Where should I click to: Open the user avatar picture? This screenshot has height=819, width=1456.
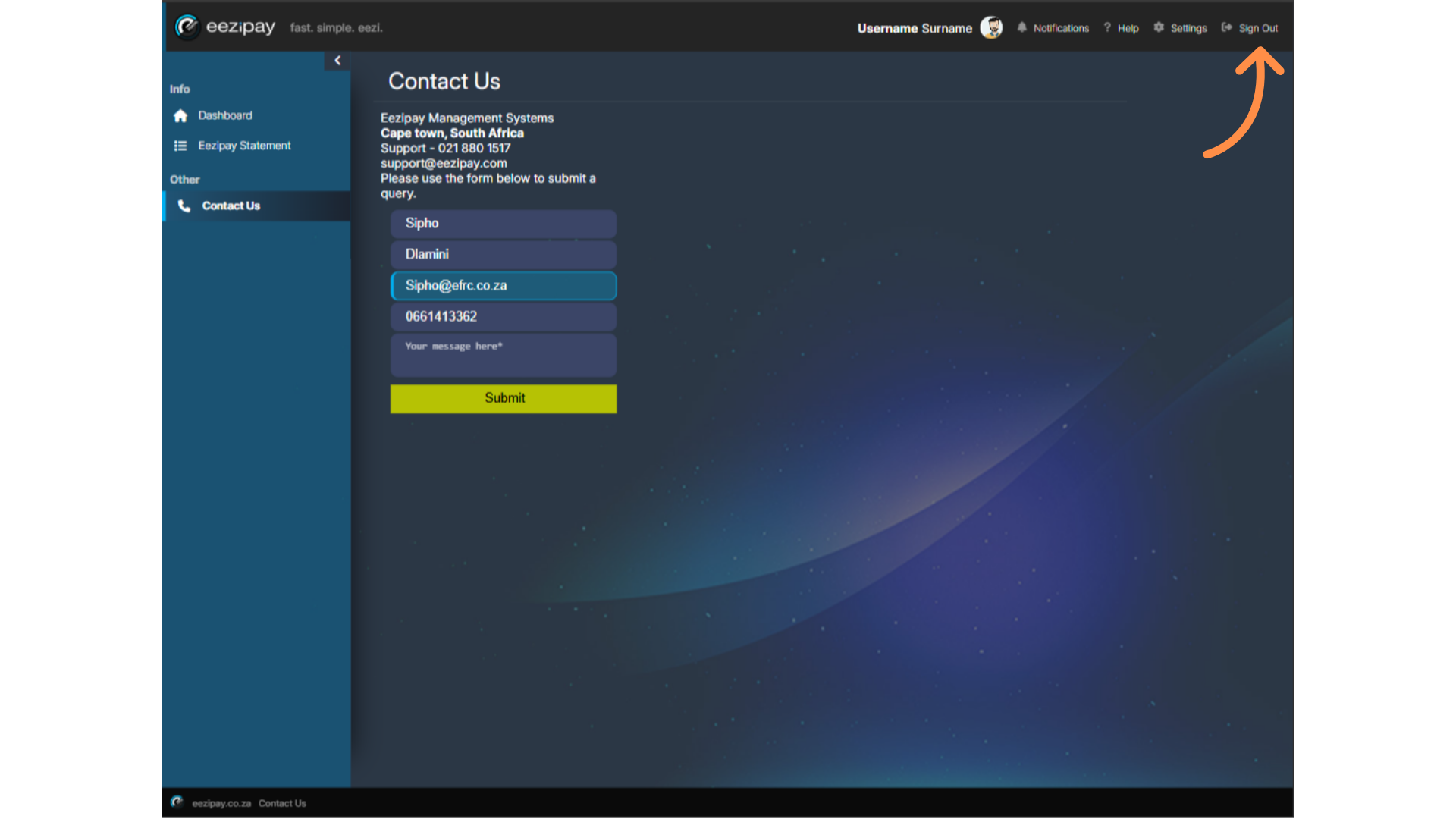[x=991, y=27]
